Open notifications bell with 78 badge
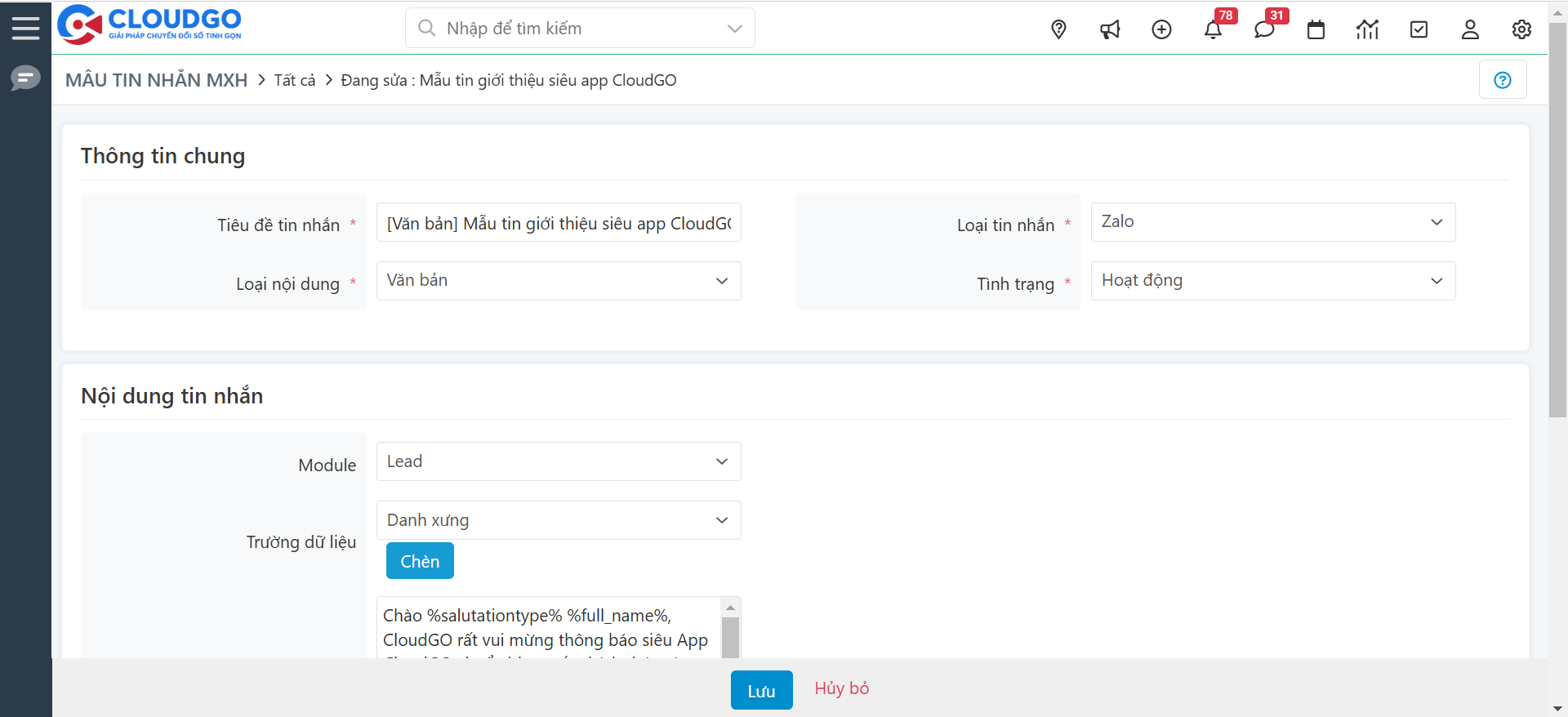This screenshot has width=1568, height=717. 1213,29
